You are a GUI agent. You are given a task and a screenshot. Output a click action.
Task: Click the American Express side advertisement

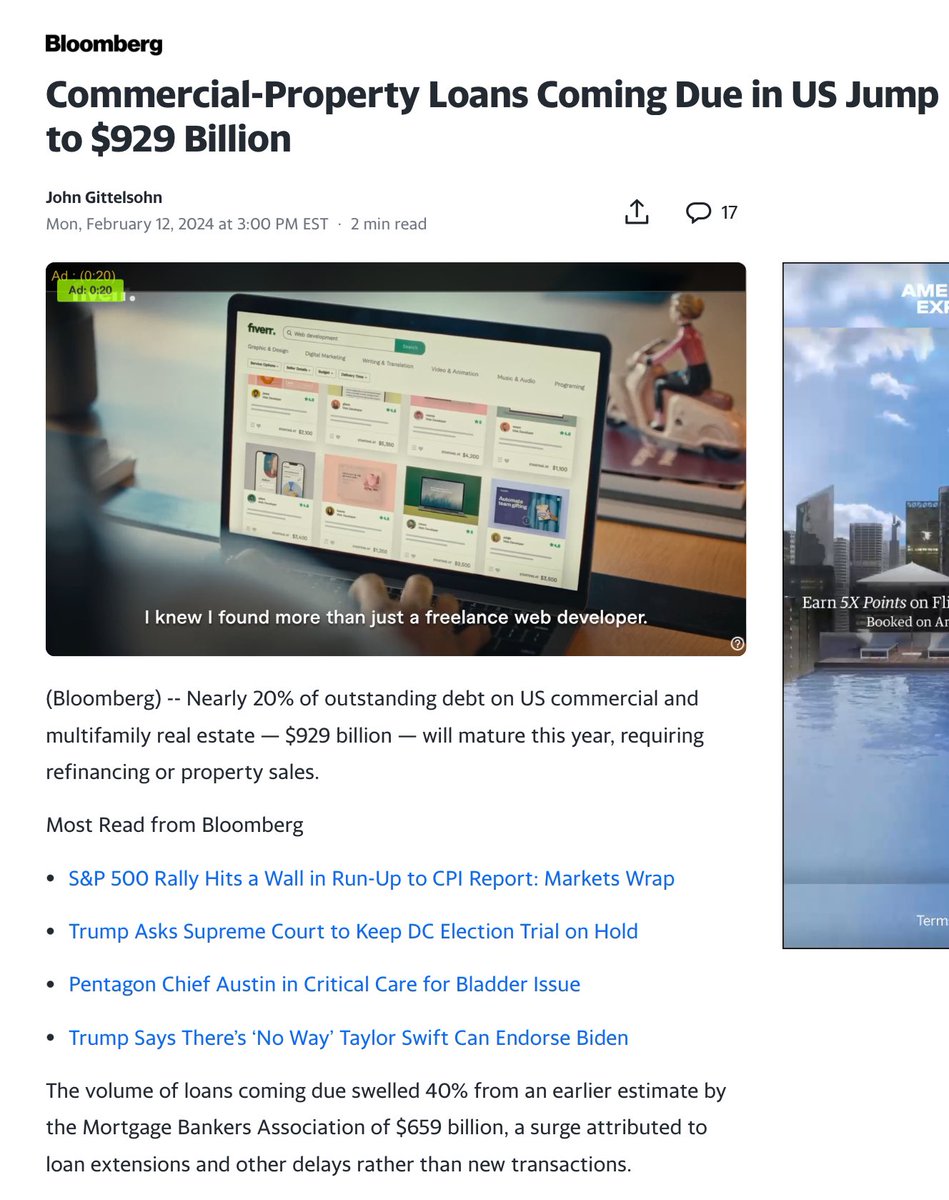(x=866, y=605)
